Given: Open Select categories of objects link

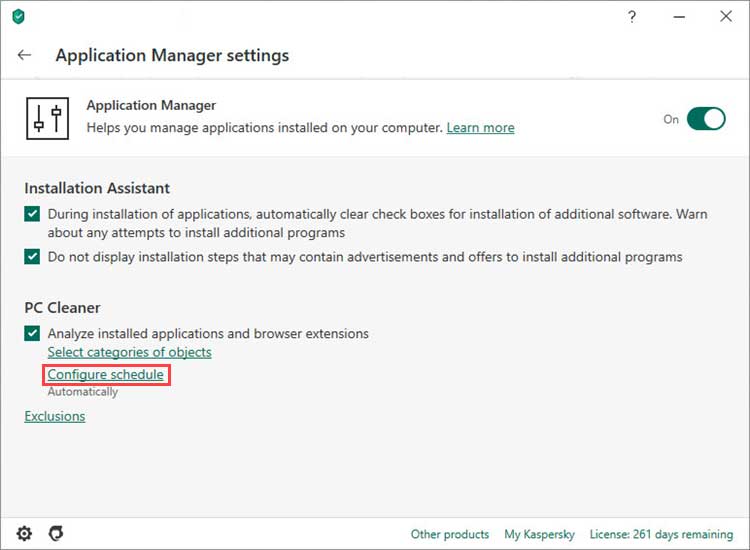Looking at the screenshot, I should pyautogui.click(x=130, y=352).
